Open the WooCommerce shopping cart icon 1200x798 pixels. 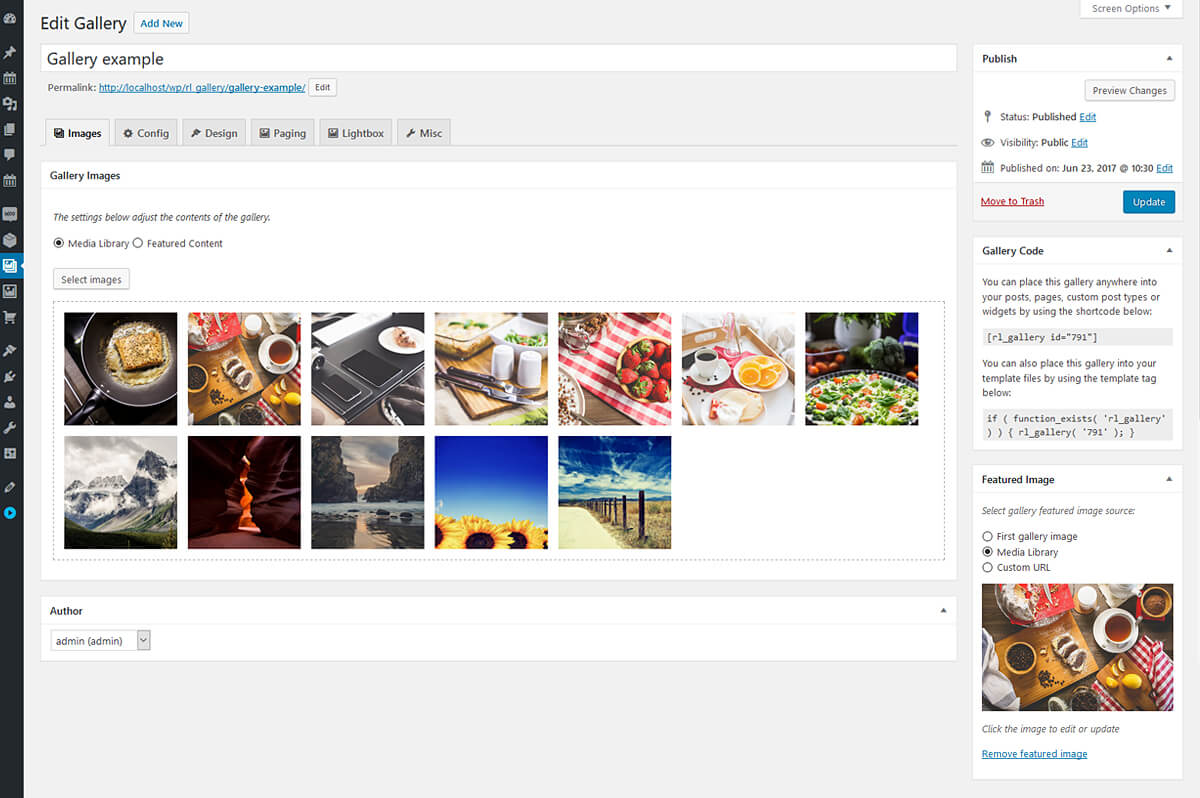[11, 317]
